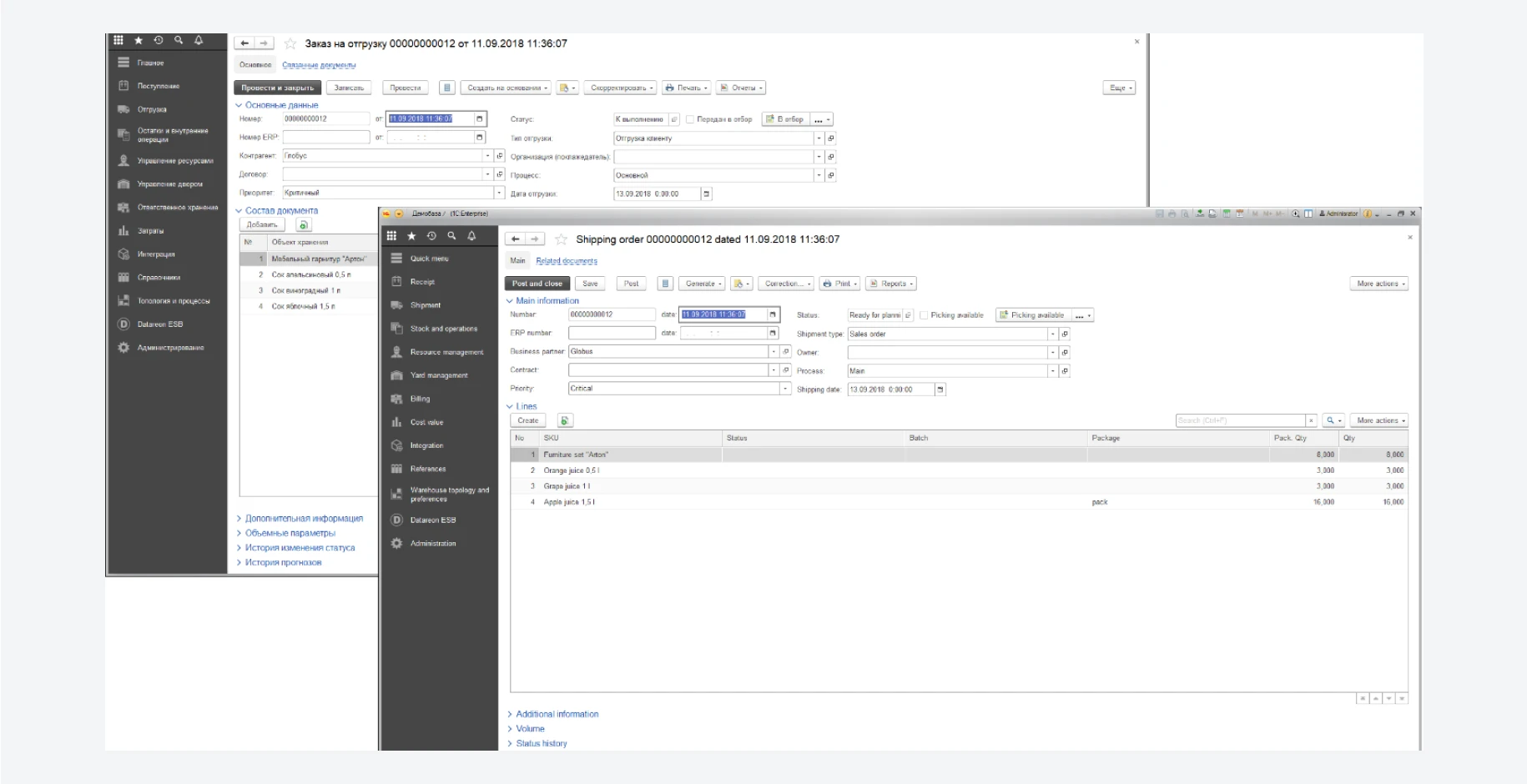Open Print dropdown in Shipping order

(x=839, y=284)
